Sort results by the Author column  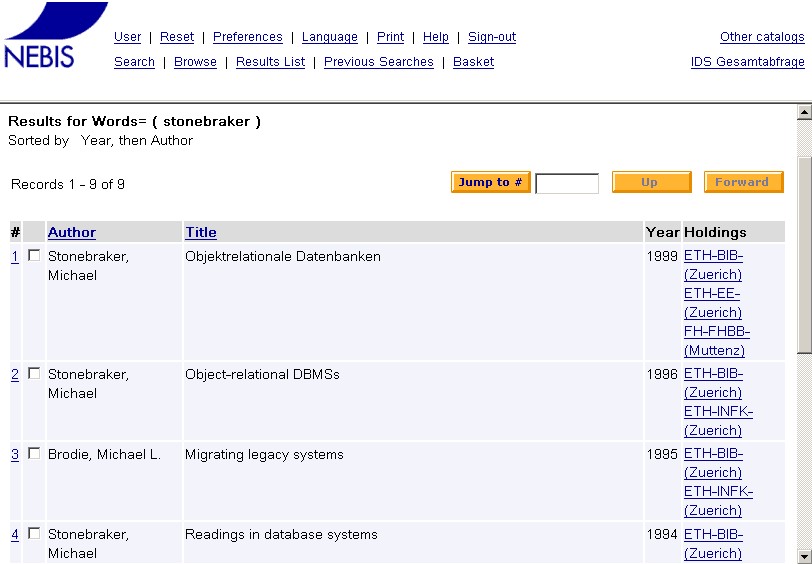[x=72, y=232]
